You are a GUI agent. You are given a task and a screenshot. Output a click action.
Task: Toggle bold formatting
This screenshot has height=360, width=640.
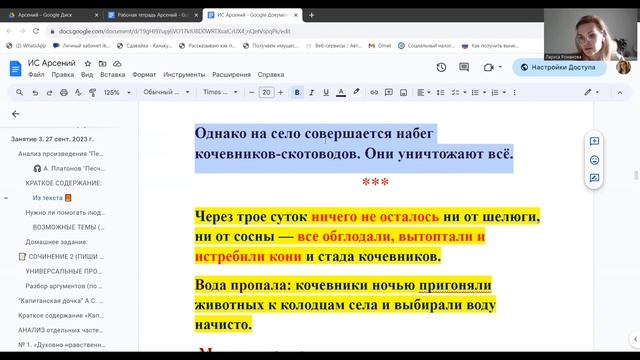pyautogui.click(x=297, y=93)
